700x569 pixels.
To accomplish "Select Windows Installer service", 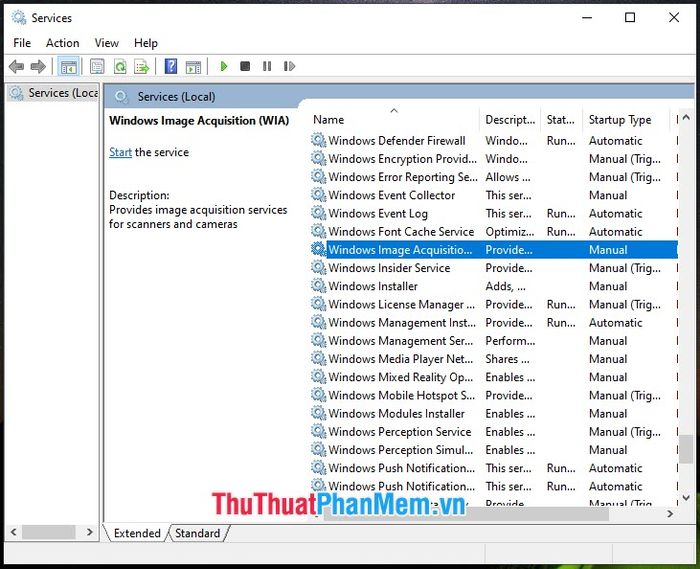I will pos(493,286).
